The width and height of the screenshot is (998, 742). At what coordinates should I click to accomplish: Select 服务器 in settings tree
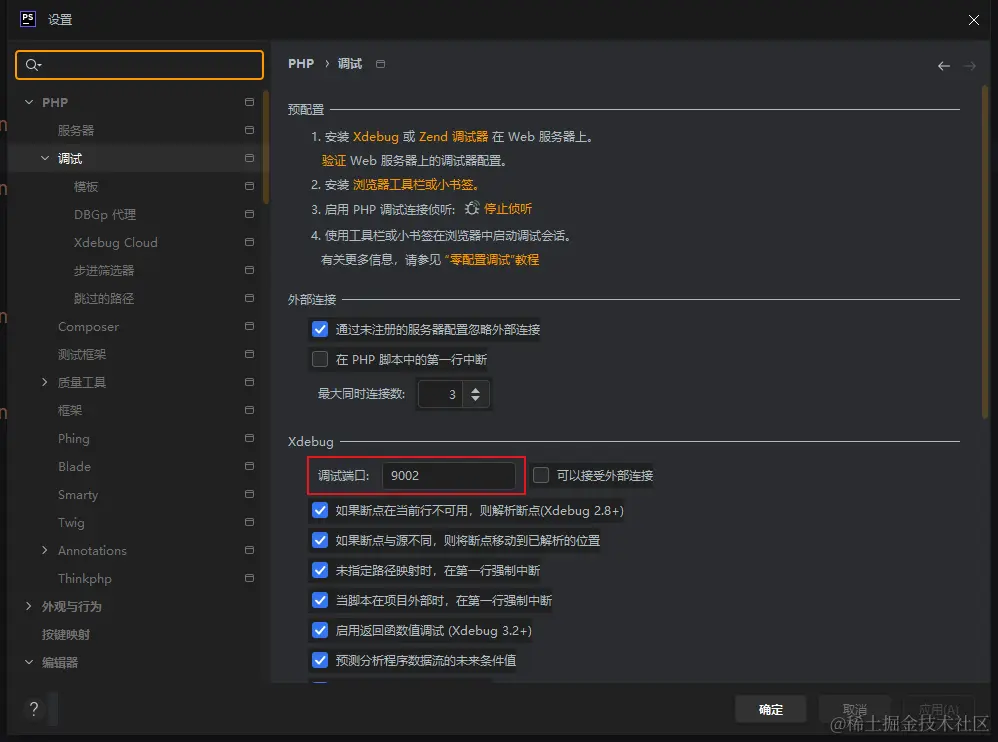pyautogui.click(x=76, y=130)
